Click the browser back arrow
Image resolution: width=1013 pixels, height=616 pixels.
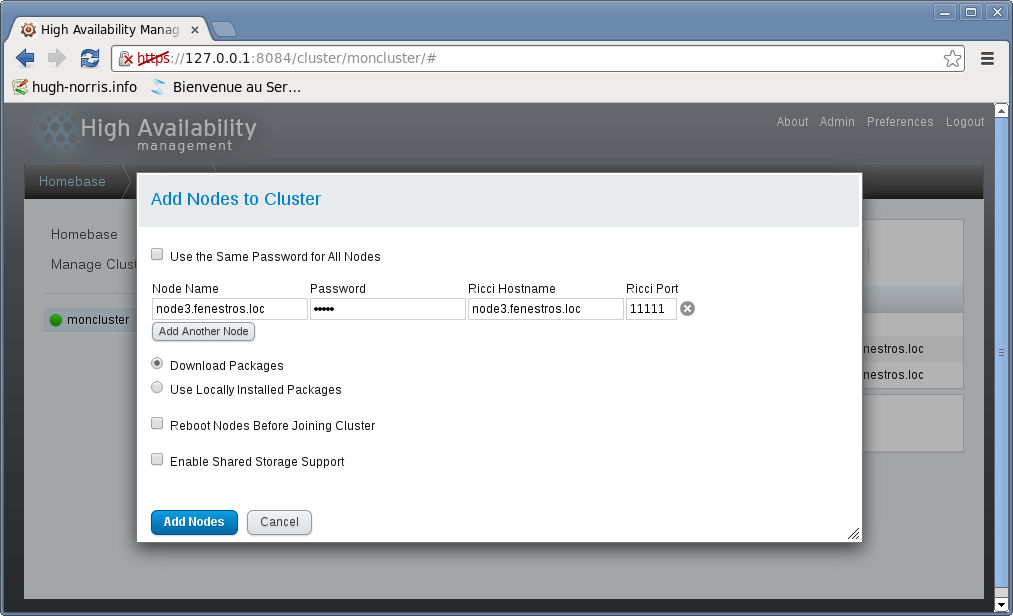(25, 58)
